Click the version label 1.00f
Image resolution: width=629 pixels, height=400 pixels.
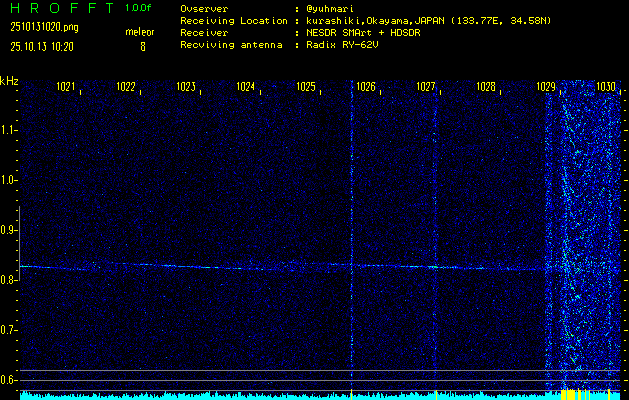tap(138, 8)
